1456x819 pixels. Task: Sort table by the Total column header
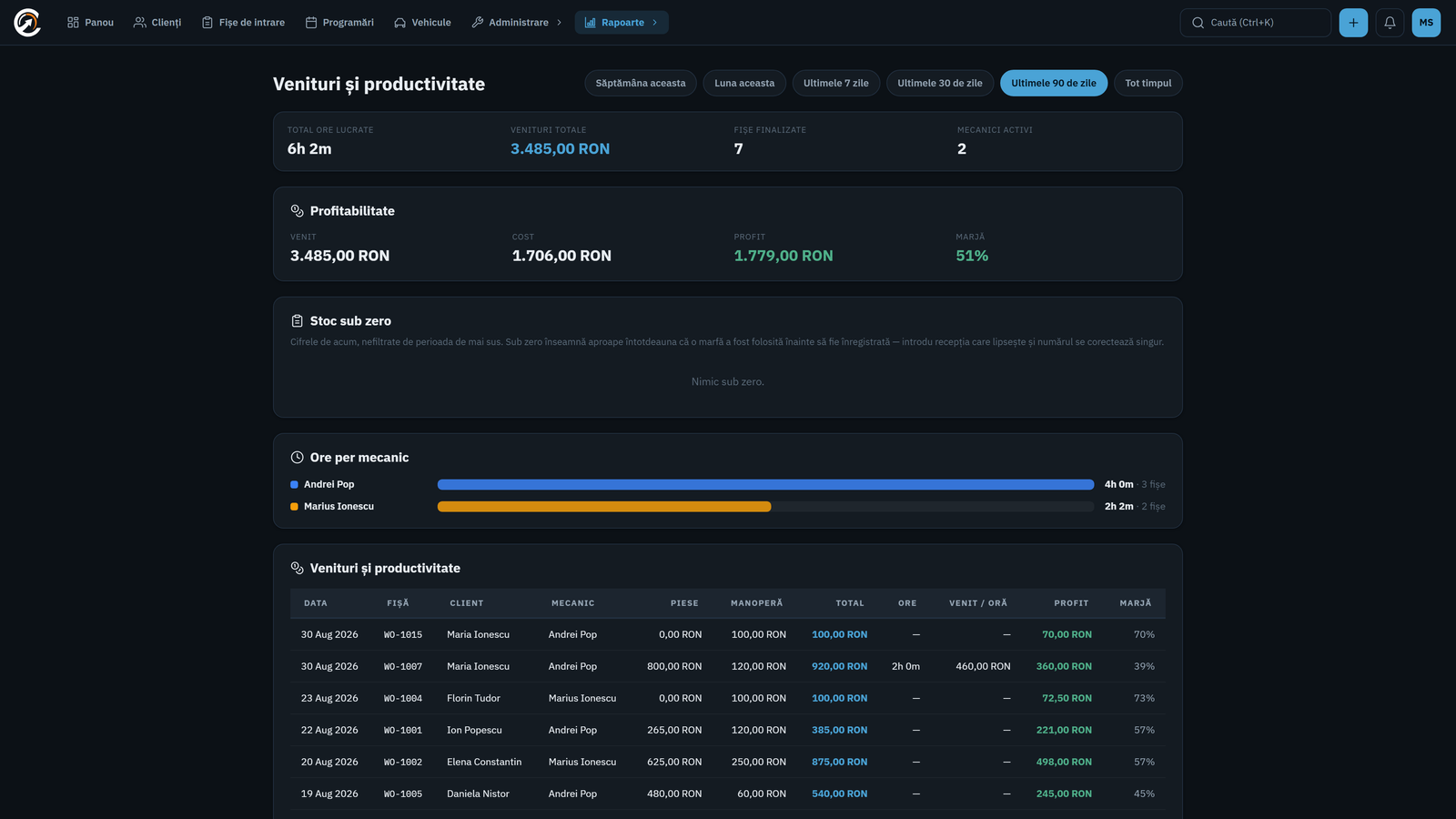(850, 603)
